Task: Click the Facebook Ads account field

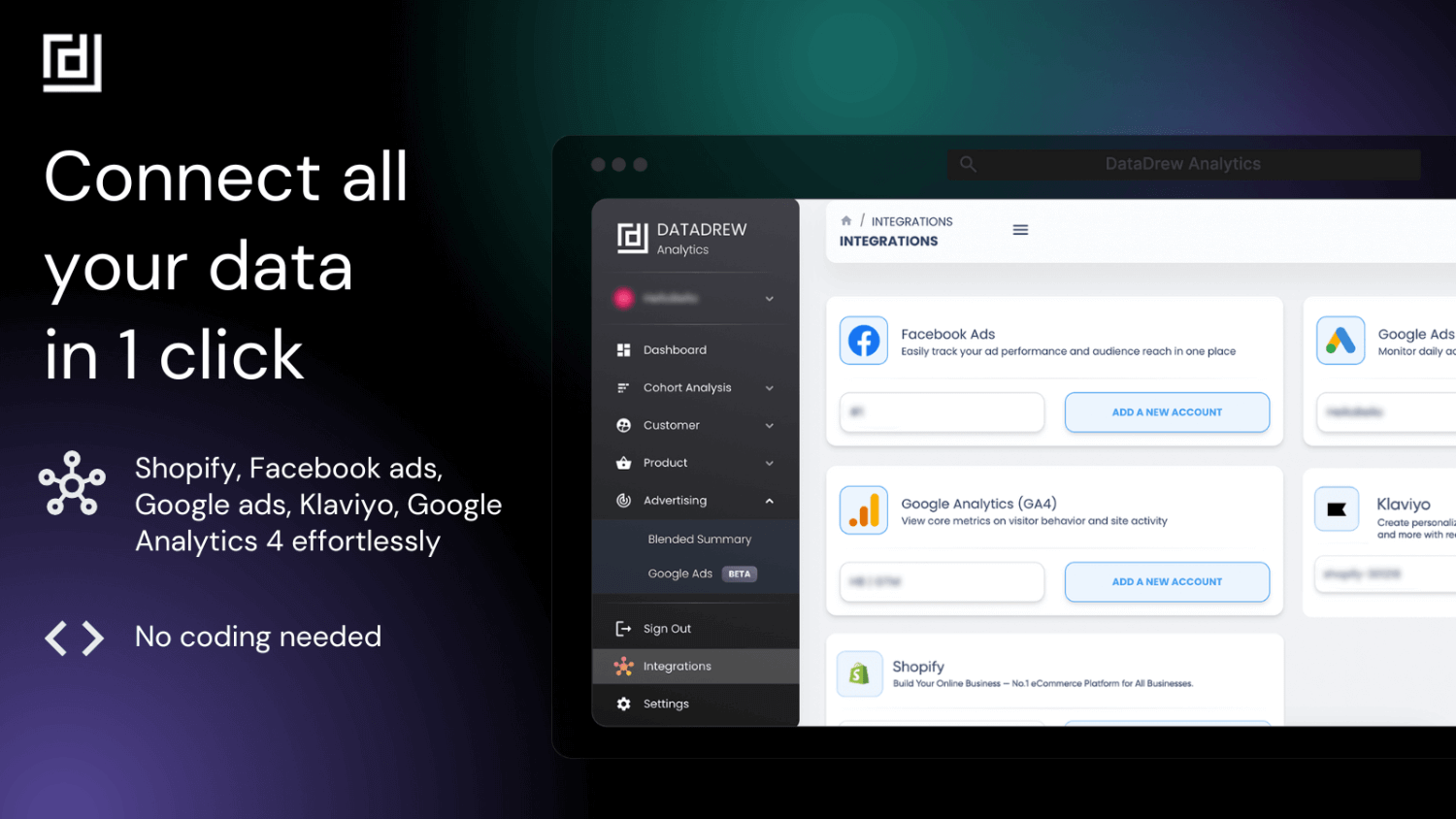Action: click(x=942, y=412)
